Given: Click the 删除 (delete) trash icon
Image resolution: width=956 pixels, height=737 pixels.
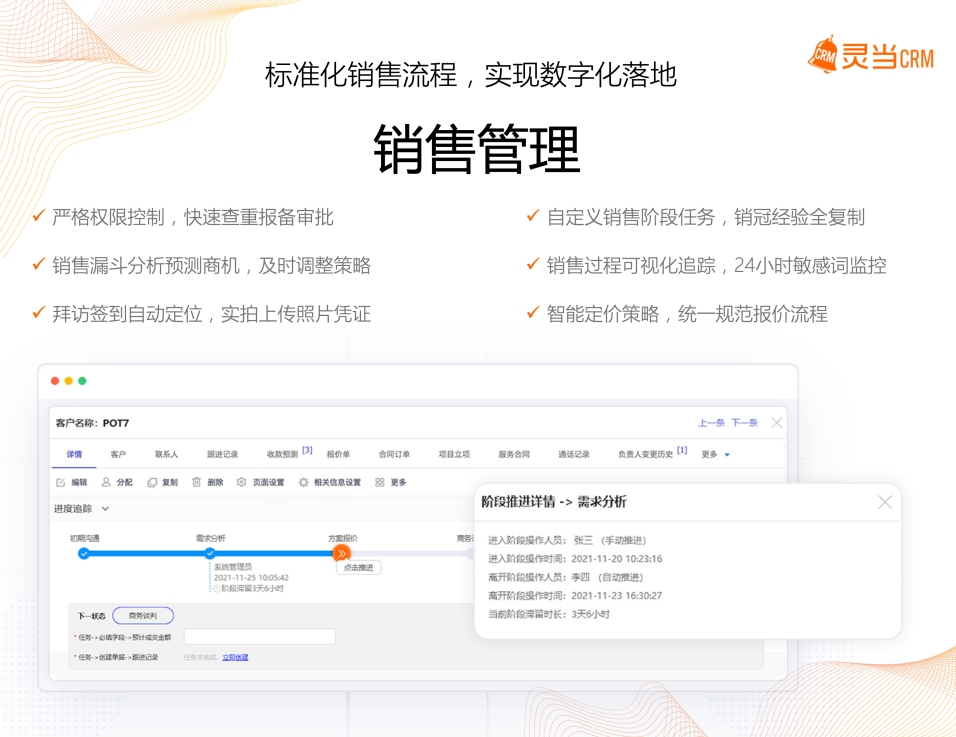Looking at the screenshot, I should click(x=197, y=482).
